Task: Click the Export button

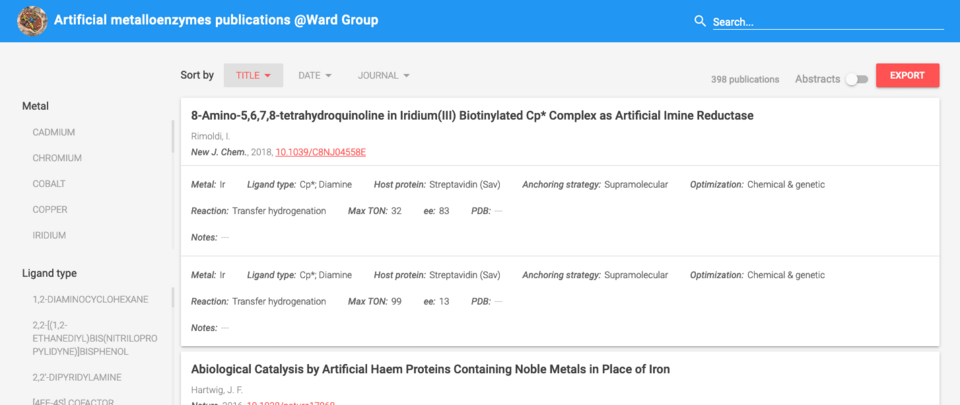Action: coord(907,75)
